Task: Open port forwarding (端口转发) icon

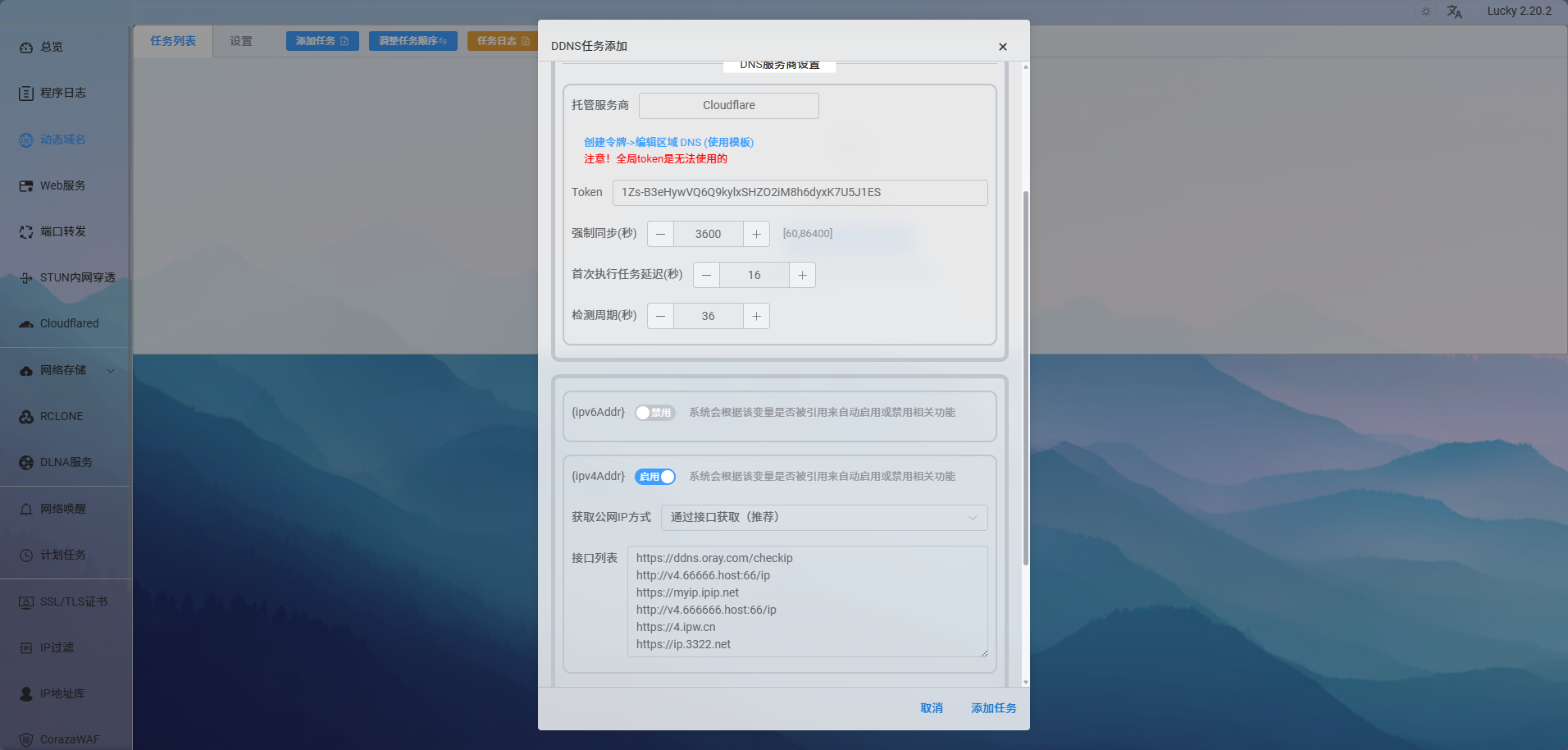Action: pyautogui.click(x=26, y=232)
